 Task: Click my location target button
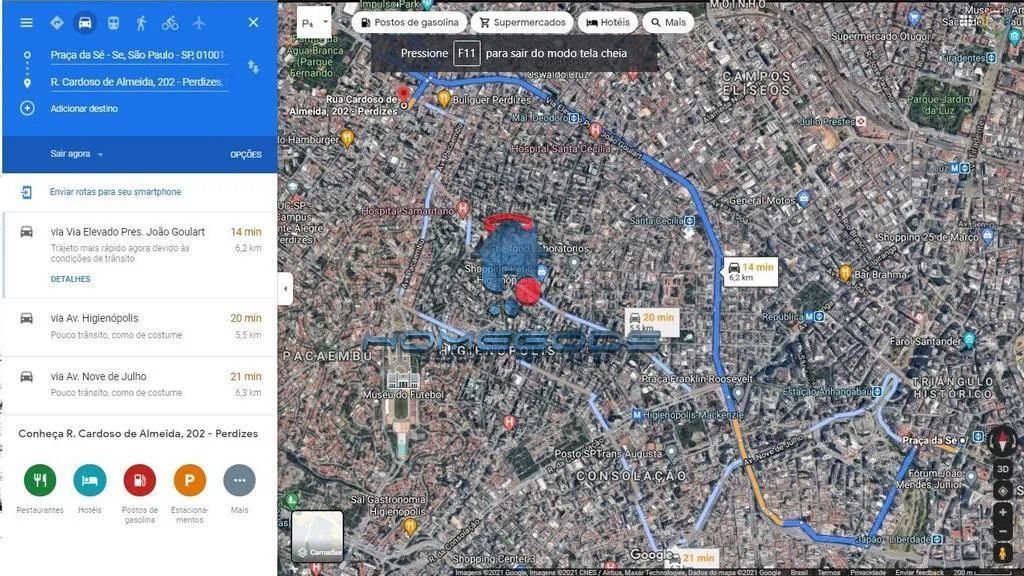1002,490
